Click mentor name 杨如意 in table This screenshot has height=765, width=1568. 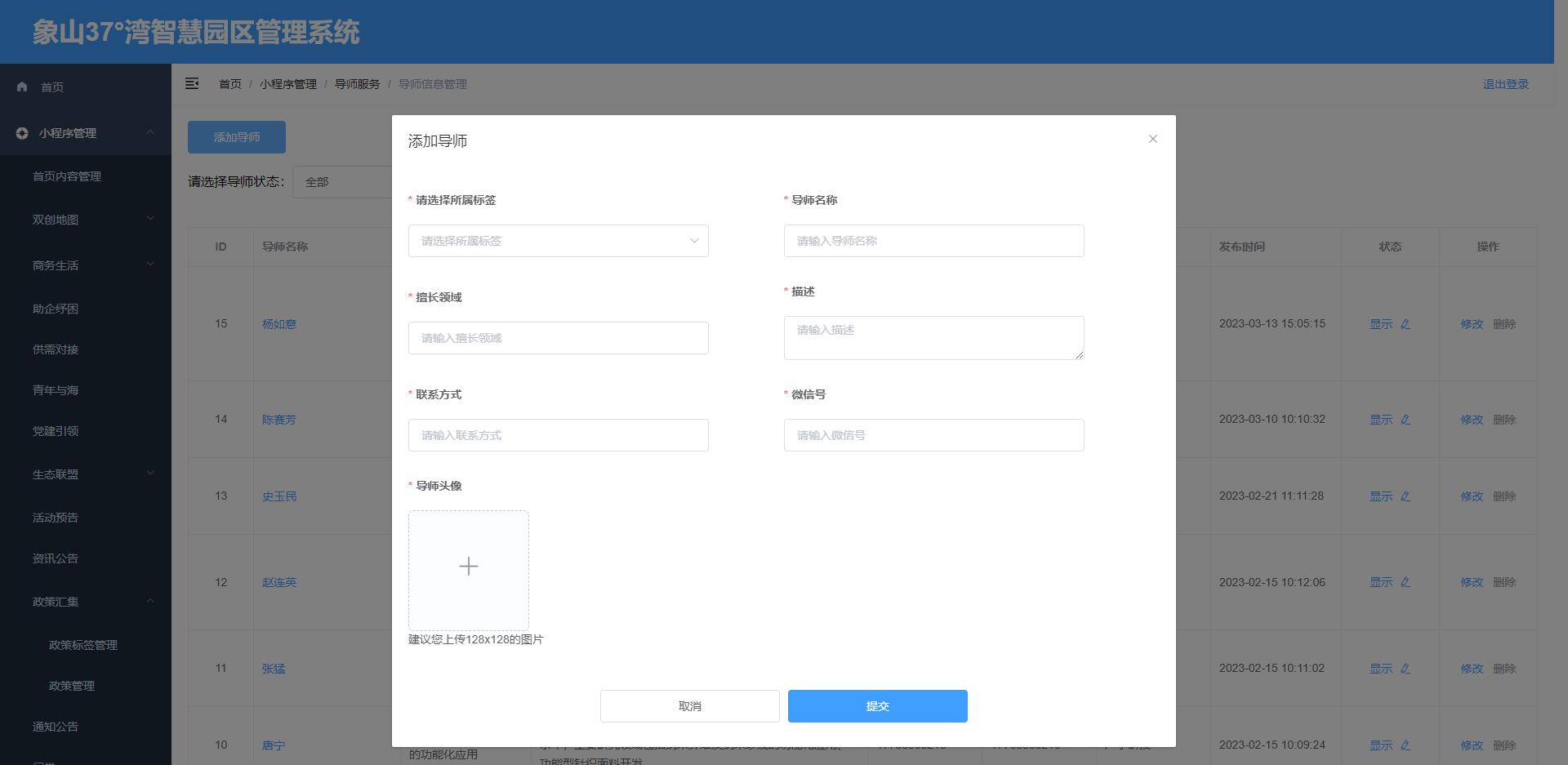(279, 324)
